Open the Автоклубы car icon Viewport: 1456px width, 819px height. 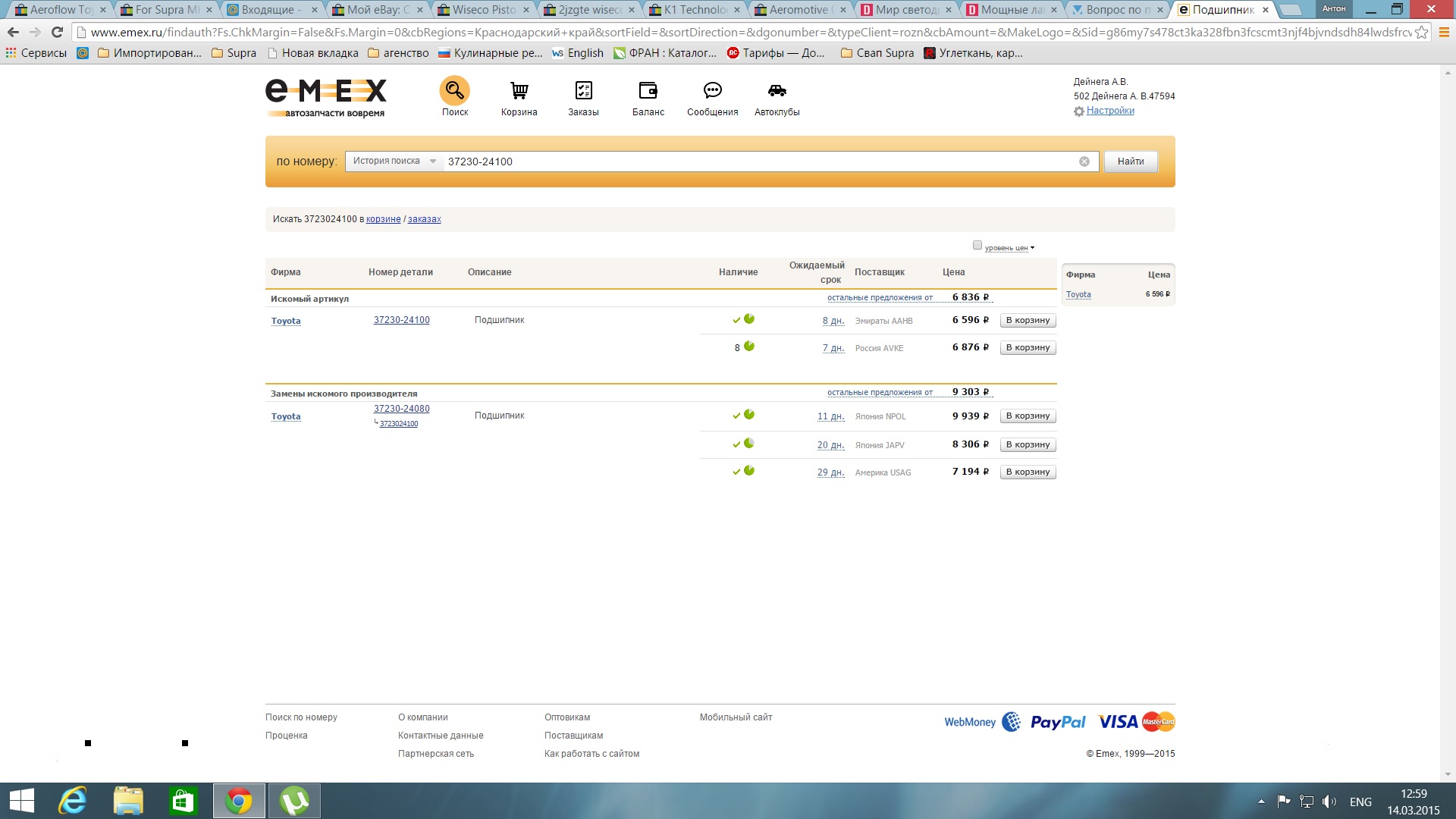777,91
